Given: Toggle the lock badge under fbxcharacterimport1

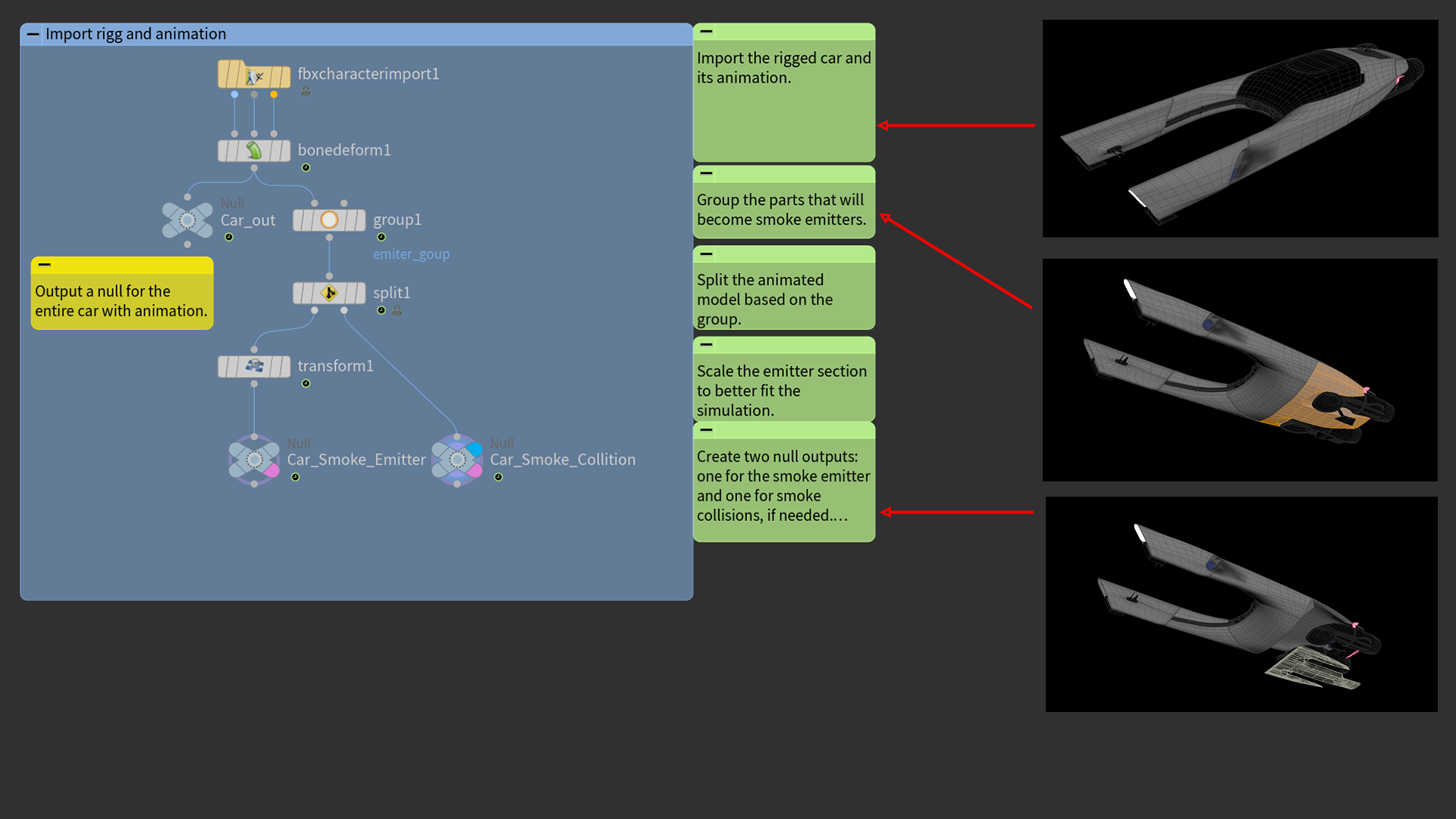Looking at the screenshot, I should pos(306,91).
